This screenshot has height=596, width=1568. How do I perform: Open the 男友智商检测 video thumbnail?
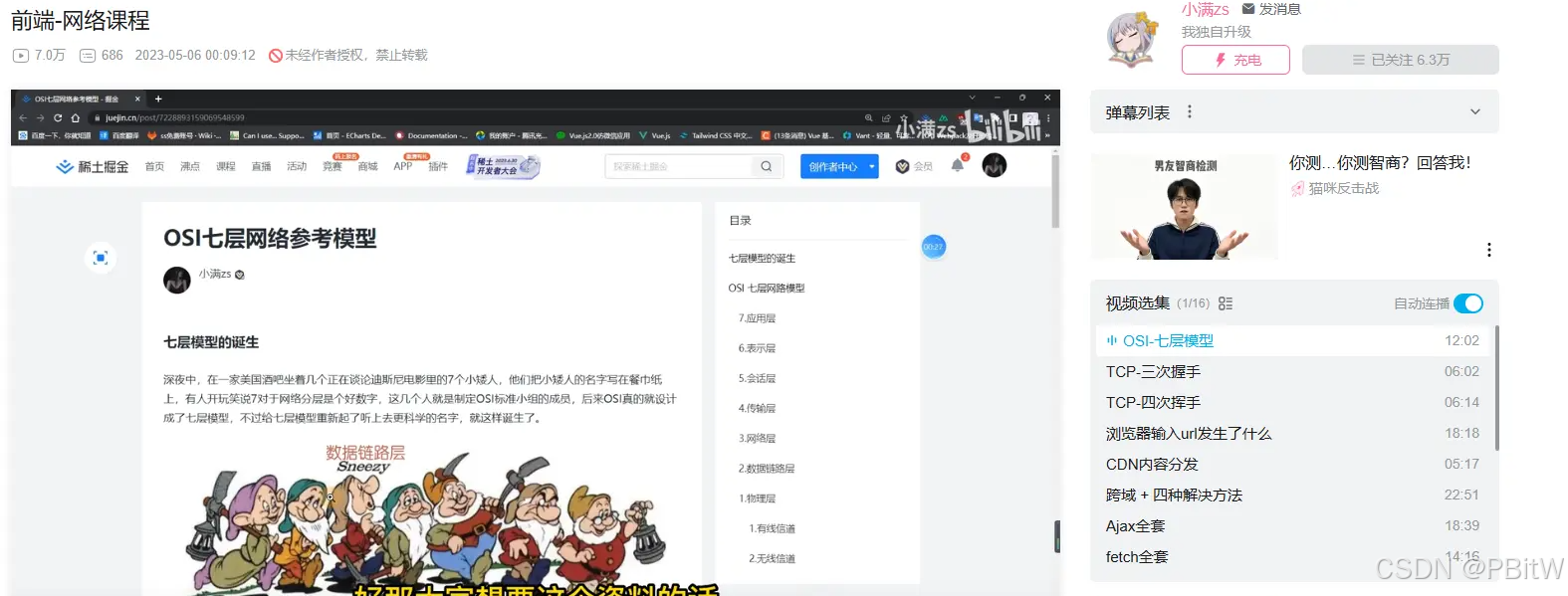coord(1185,207)
